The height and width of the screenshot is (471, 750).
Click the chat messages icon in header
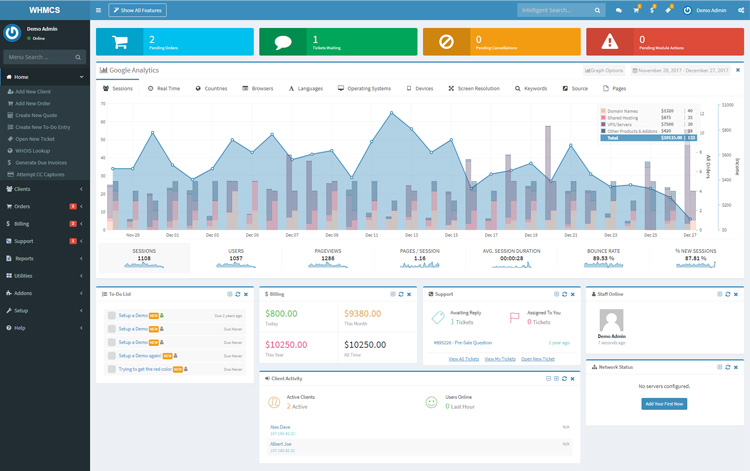click(x=618, y=10)
